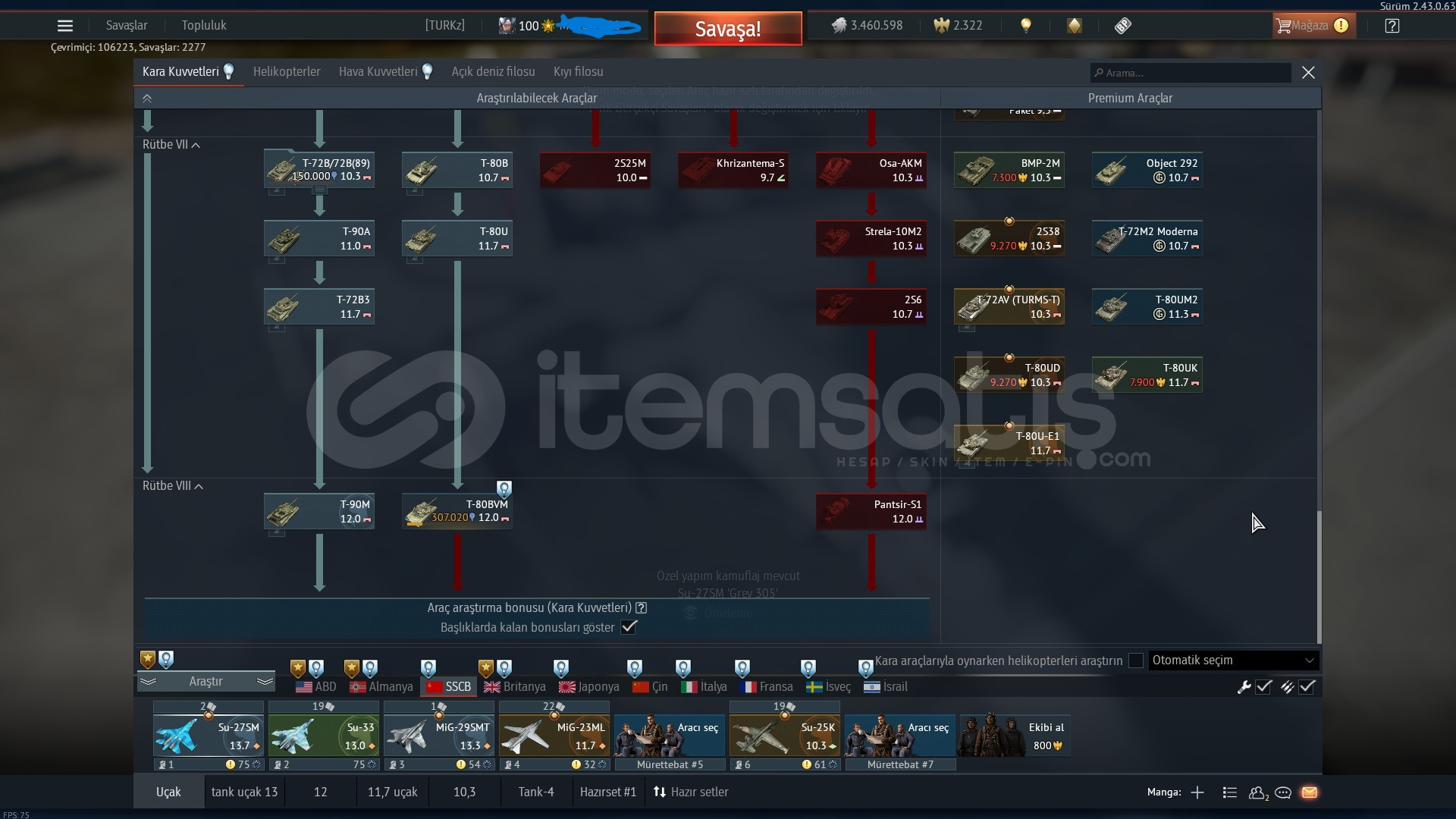Open the help question mark icon

(x=1392, y=26)
